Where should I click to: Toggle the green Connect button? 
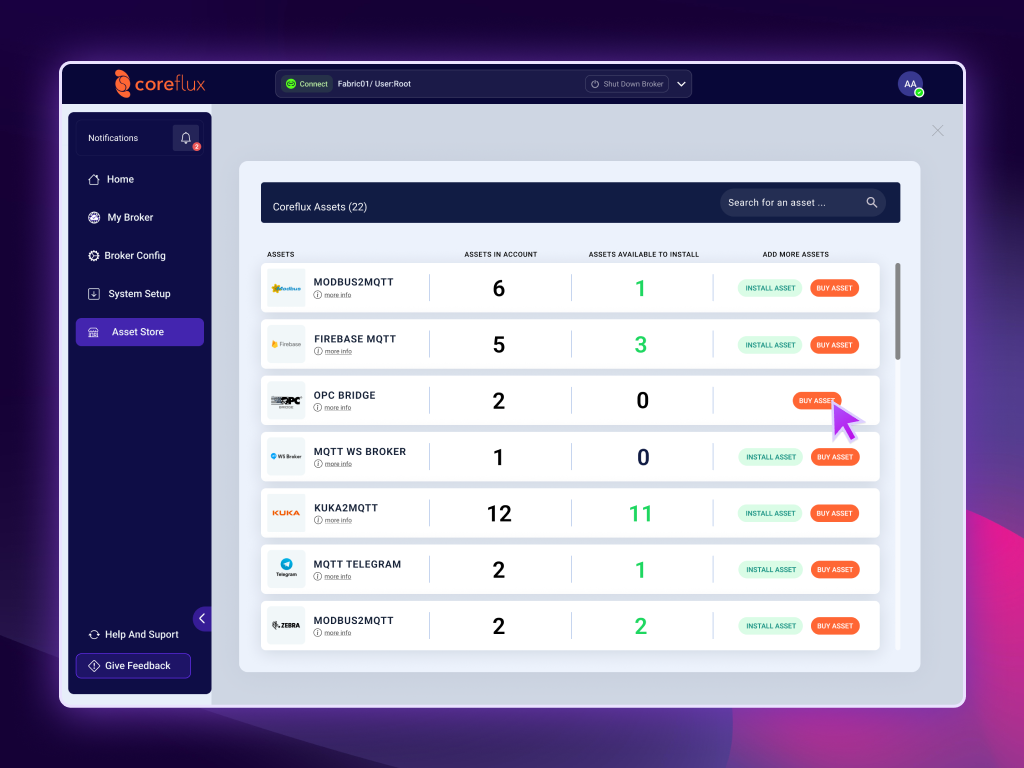click(306, 84)
